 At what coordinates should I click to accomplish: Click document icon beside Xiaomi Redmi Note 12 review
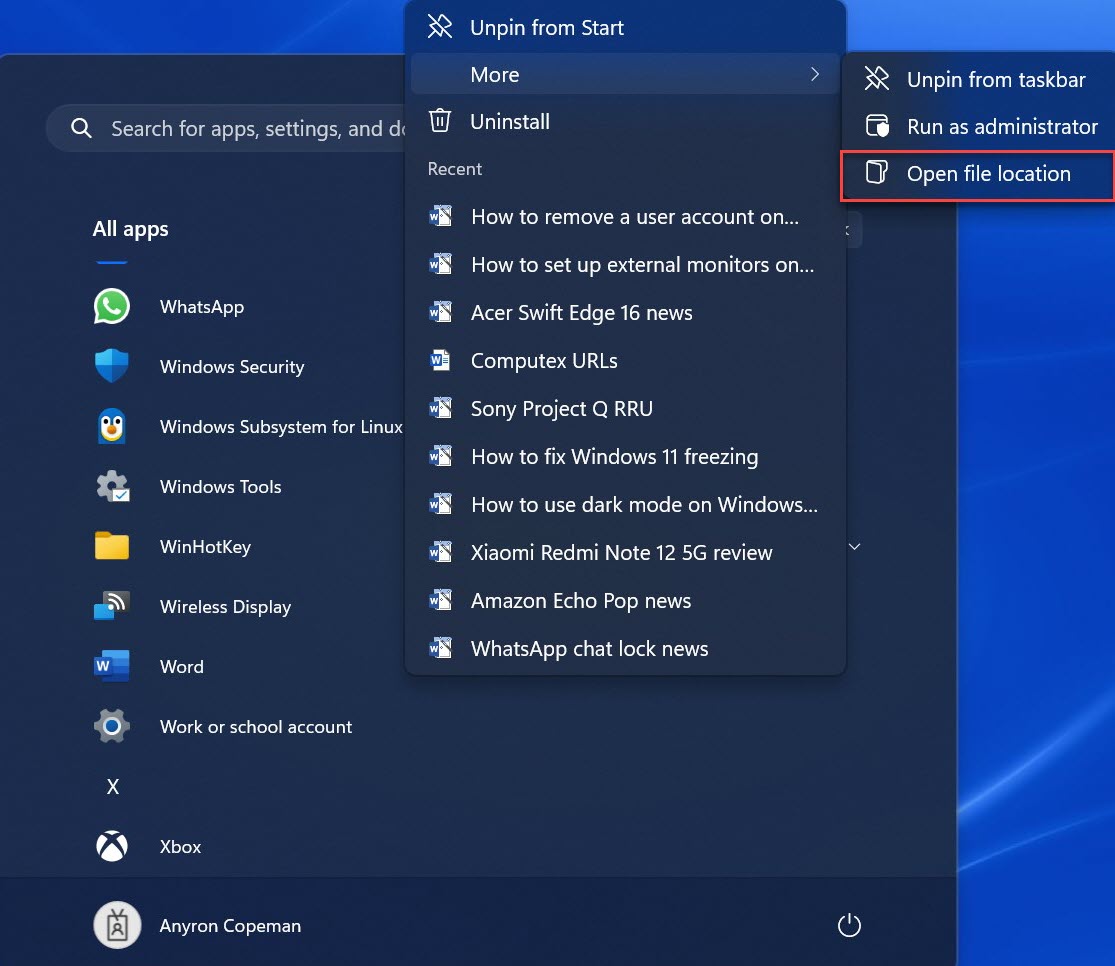[x=440, y=552]
